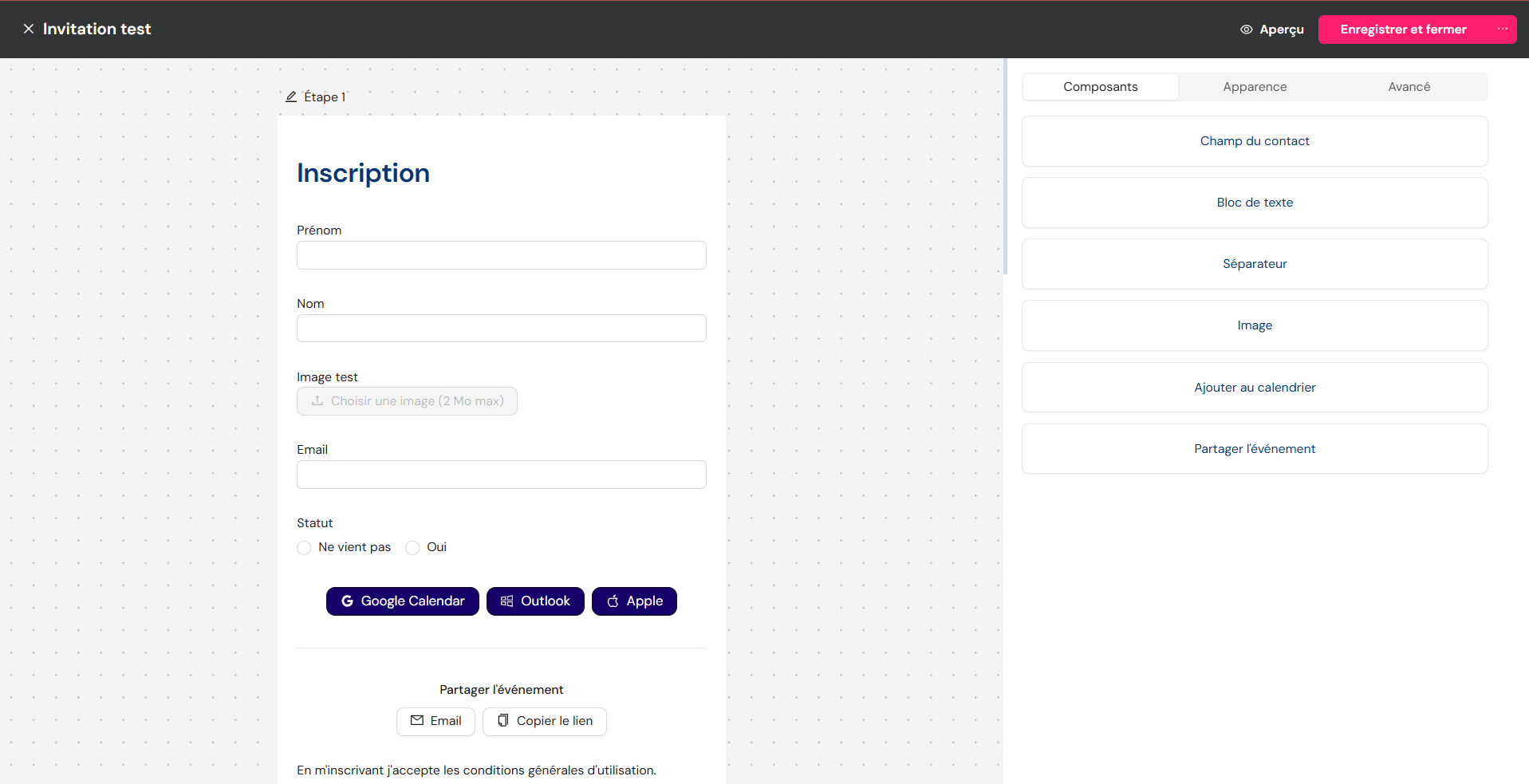Click into the Nom input field

[501, 329]
